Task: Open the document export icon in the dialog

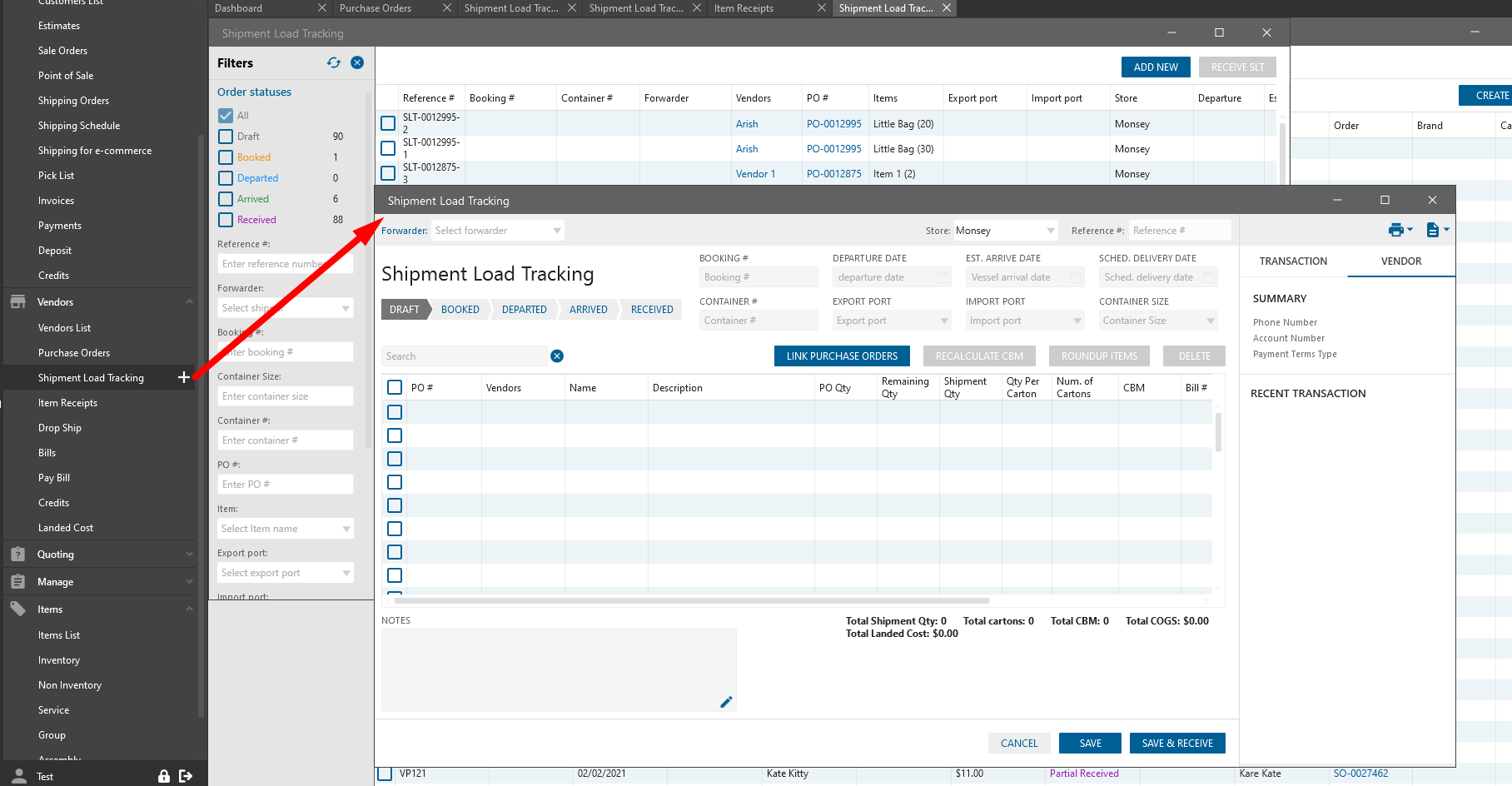Action: pos(1433,230)
